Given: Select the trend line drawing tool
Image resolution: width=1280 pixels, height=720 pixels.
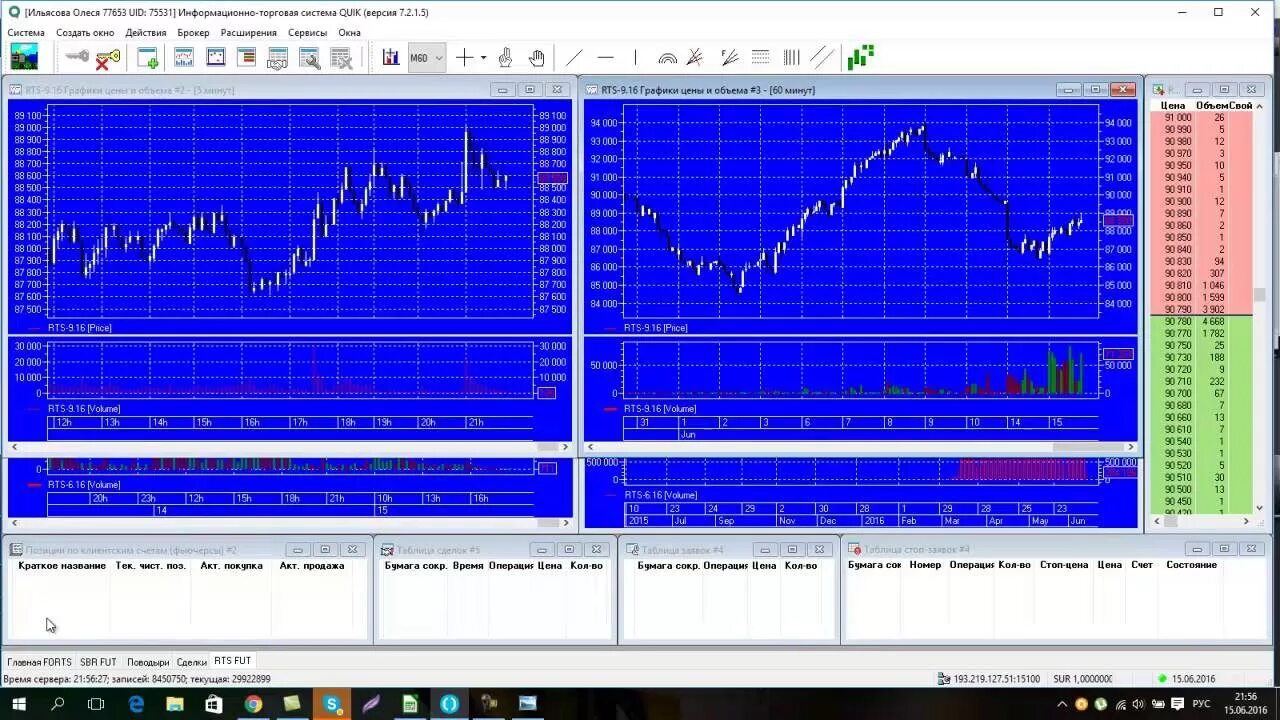Looking at the screenshot, I should (x=574, y=58).
